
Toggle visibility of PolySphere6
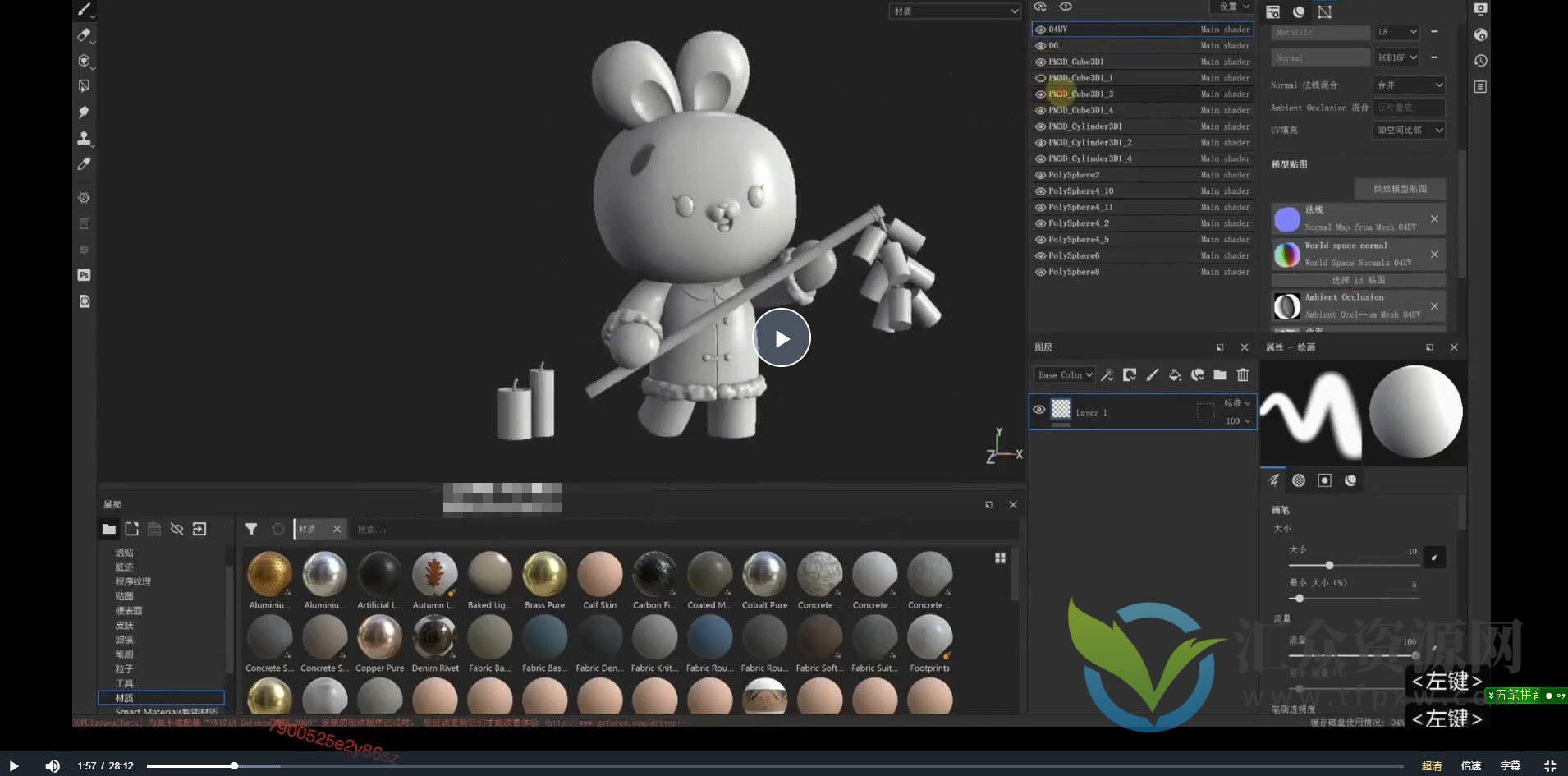pos(1040,256)
